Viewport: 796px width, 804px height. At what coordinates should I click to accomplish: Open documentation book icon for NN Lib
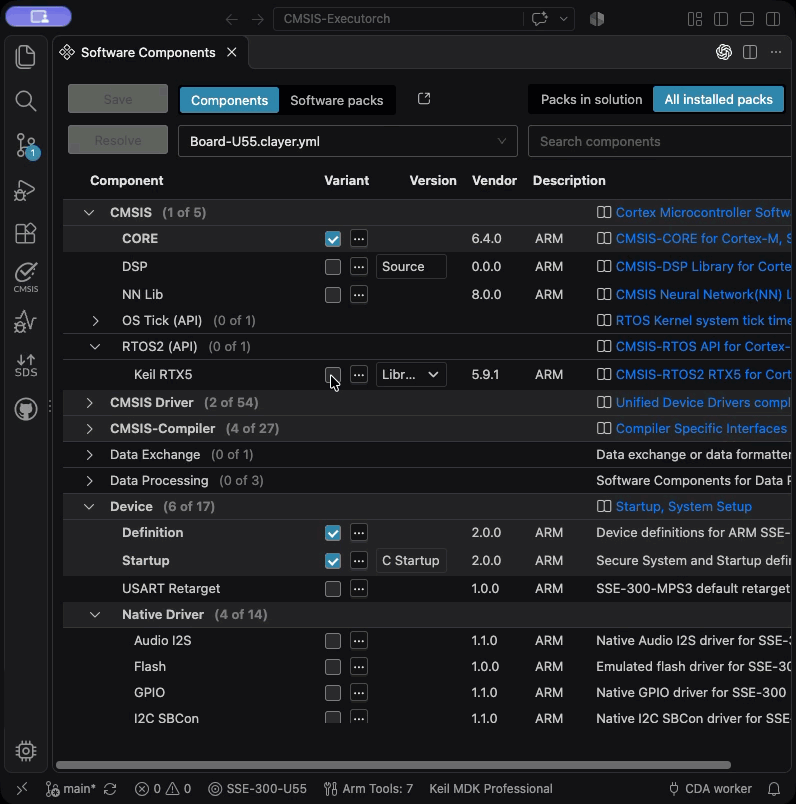click(604, 294)
